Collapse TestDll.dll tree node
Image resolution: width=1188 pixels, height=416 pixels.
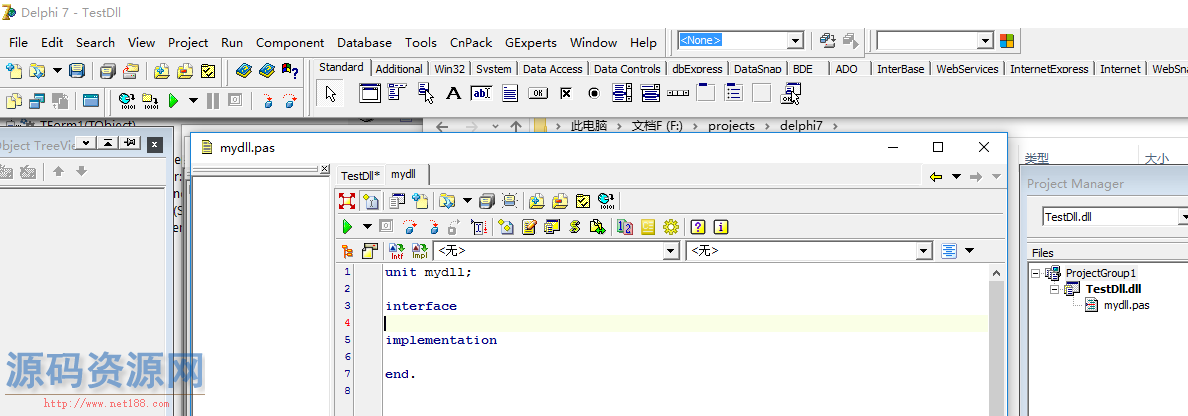pyautogui.click(x=1054, y=289)
